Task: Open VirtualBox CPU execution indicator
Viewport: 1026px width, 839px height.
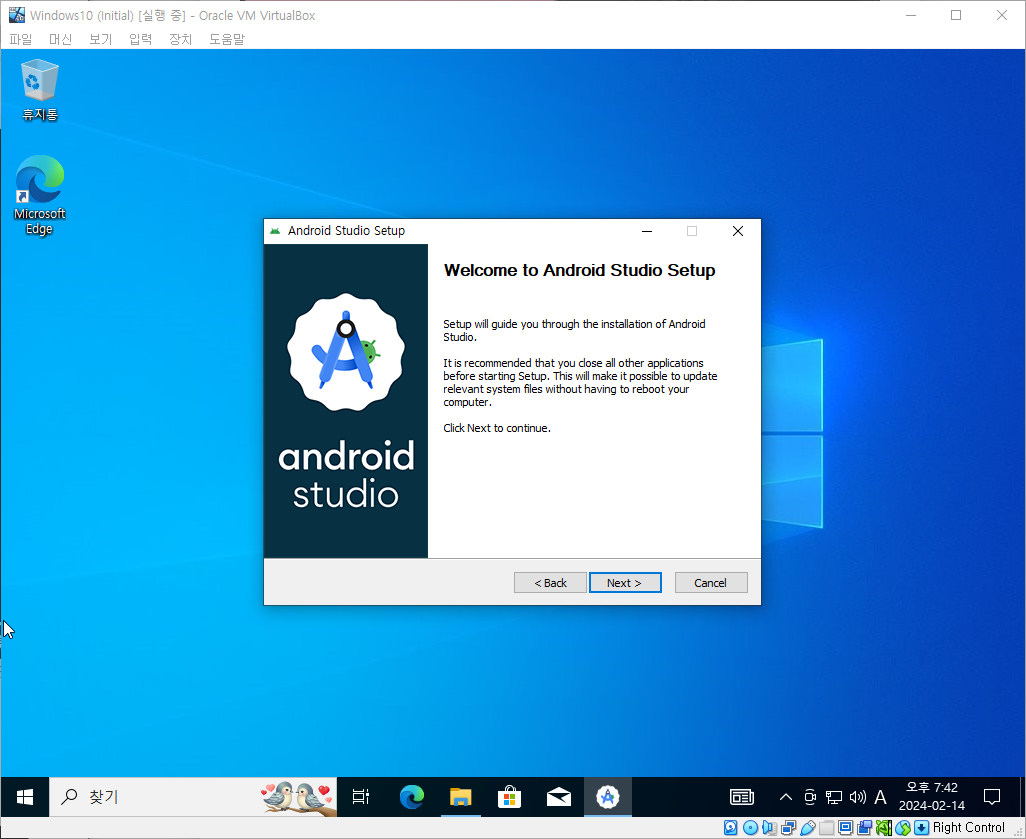Action: point(883,827)
